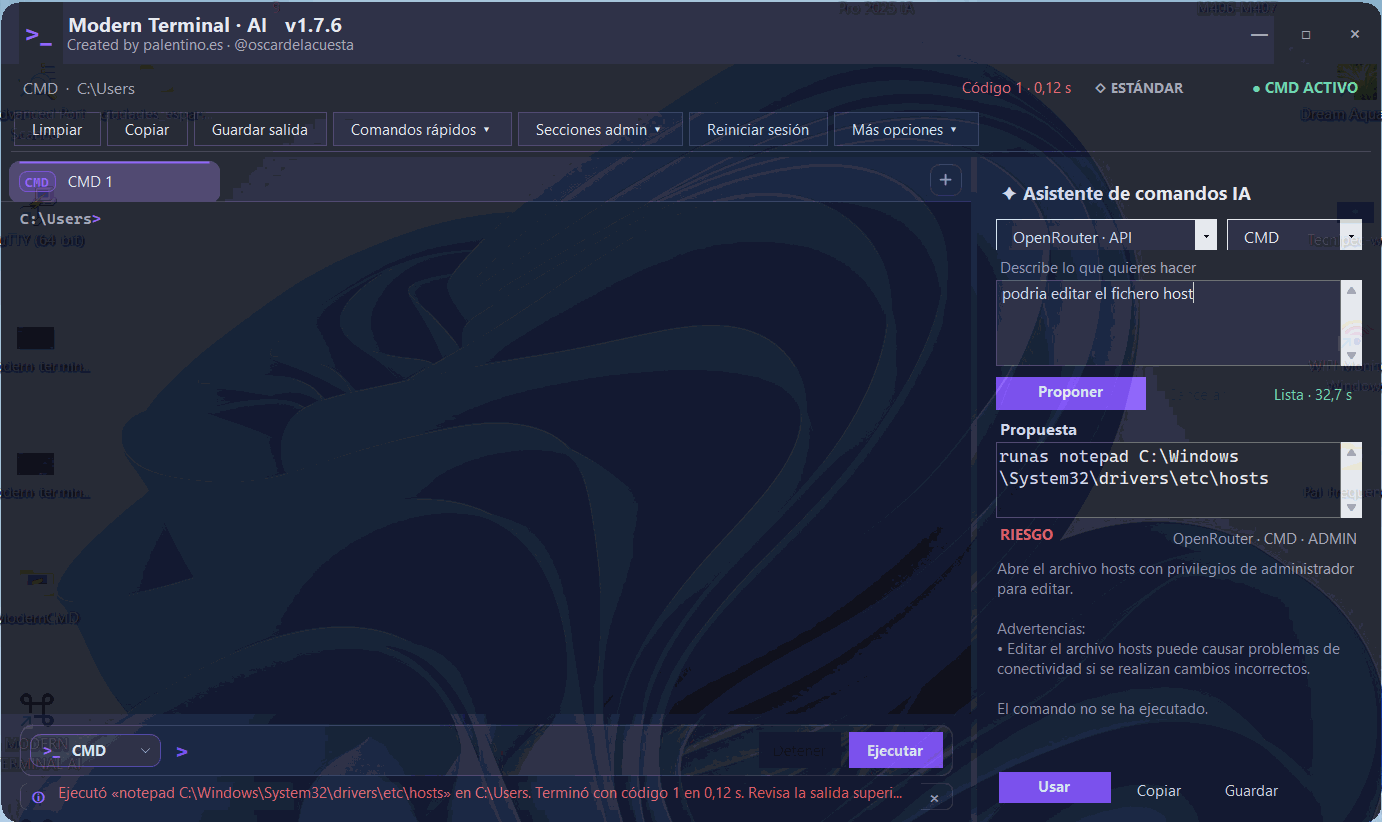Click Copiar in the top toolbar

(x=147, y=129)
